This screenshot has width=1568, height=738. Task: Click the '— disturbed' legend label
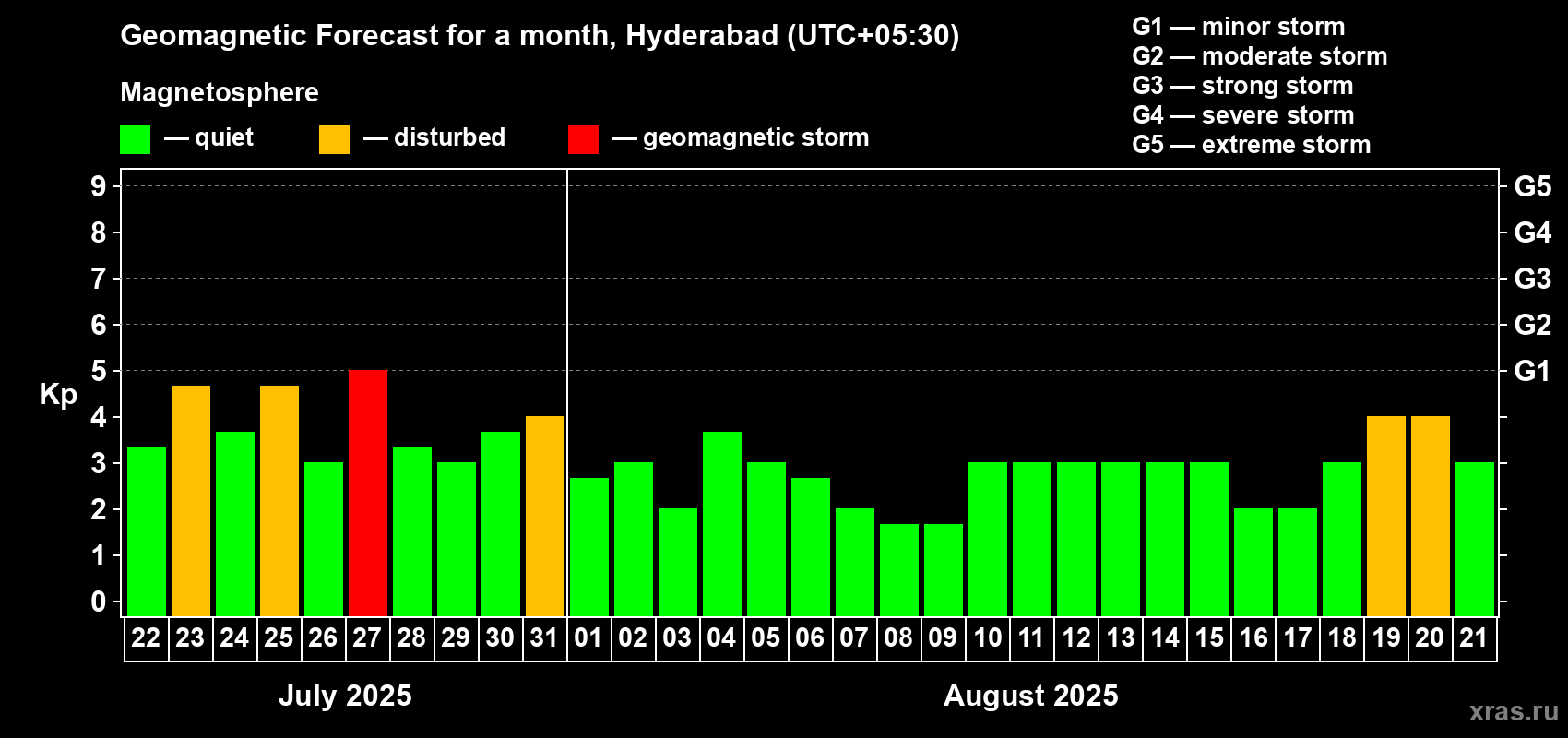click(434, 137)
